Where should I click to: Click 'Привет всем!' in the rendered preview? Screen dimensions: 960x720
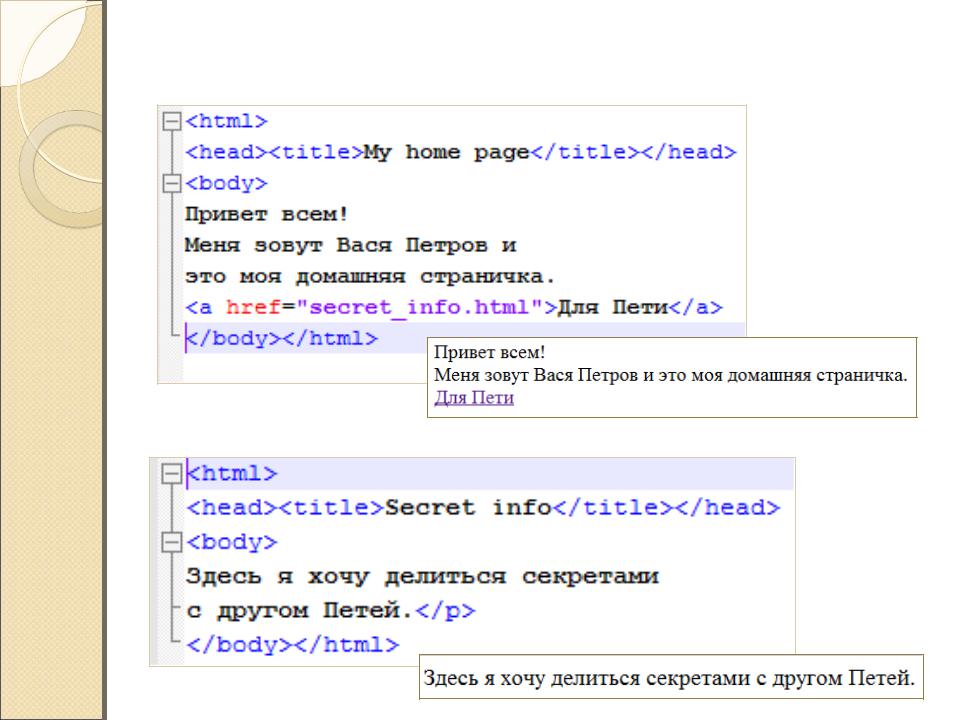[x=489, y=353]
